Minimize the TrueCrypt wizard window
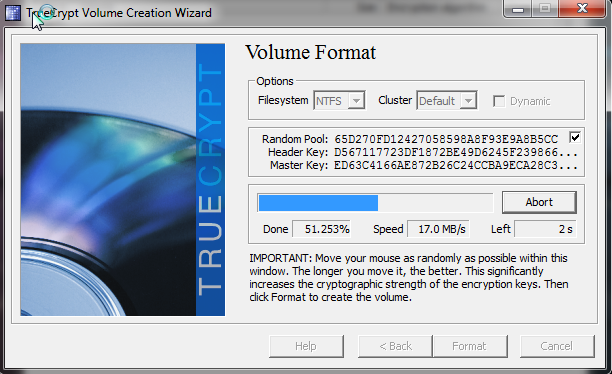Screen dimensions: 612x374 [518, 9]
